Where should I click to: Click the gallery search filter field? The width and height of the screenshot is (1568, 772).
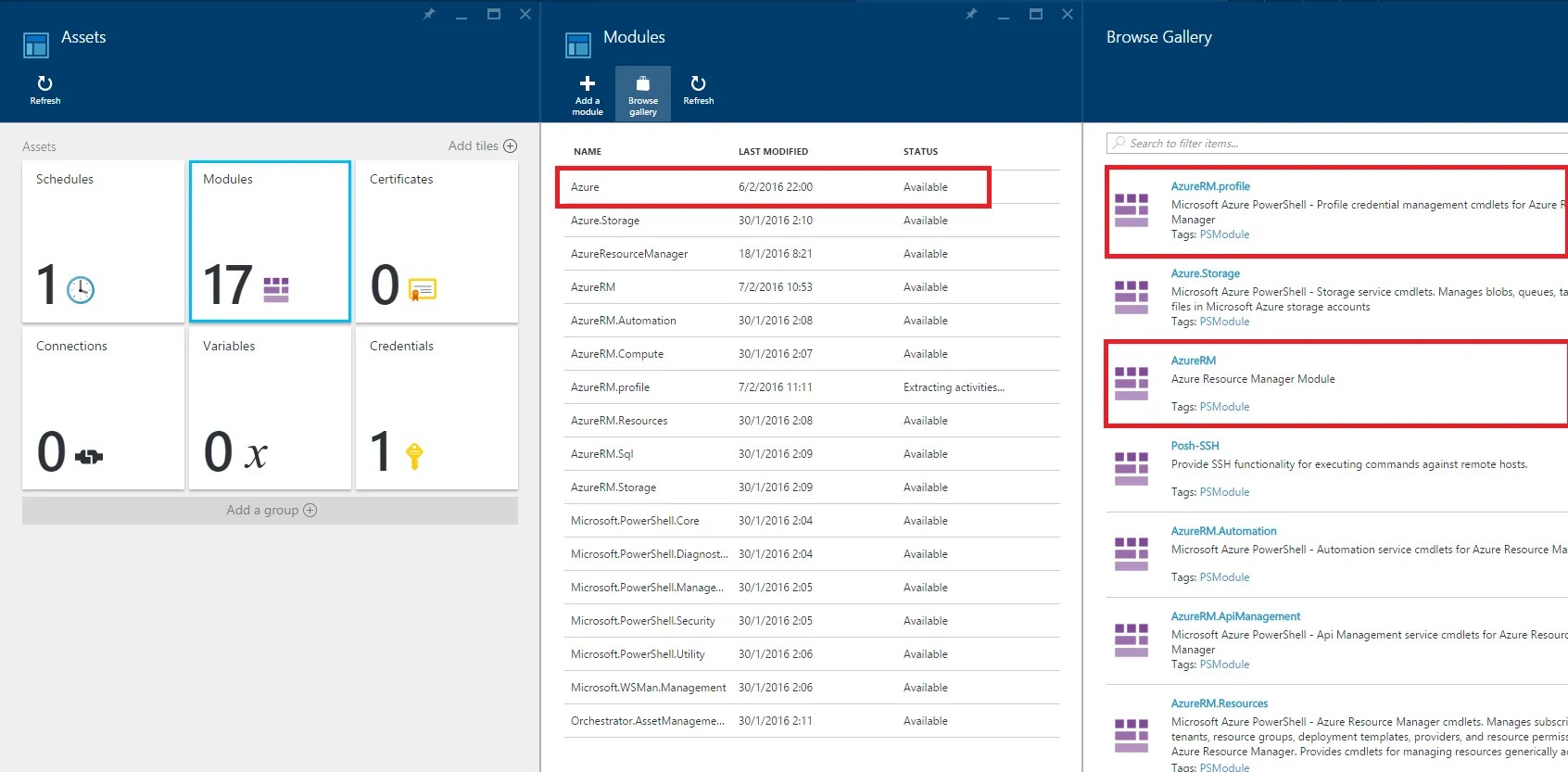click(x=1336, y=144)
